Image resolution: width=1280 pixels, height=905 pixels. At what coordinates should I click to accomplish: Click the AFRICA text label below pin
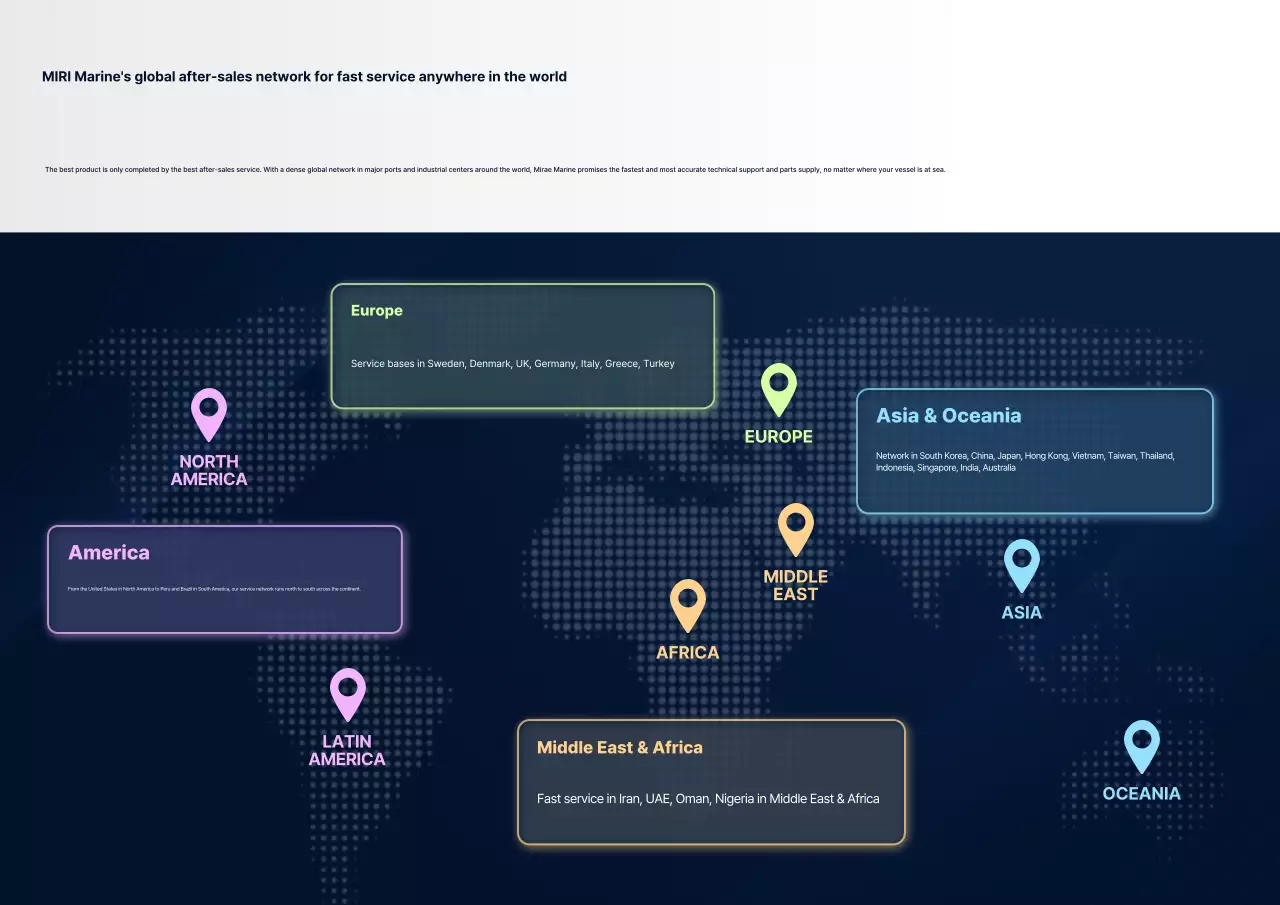(x=688, y=653)
